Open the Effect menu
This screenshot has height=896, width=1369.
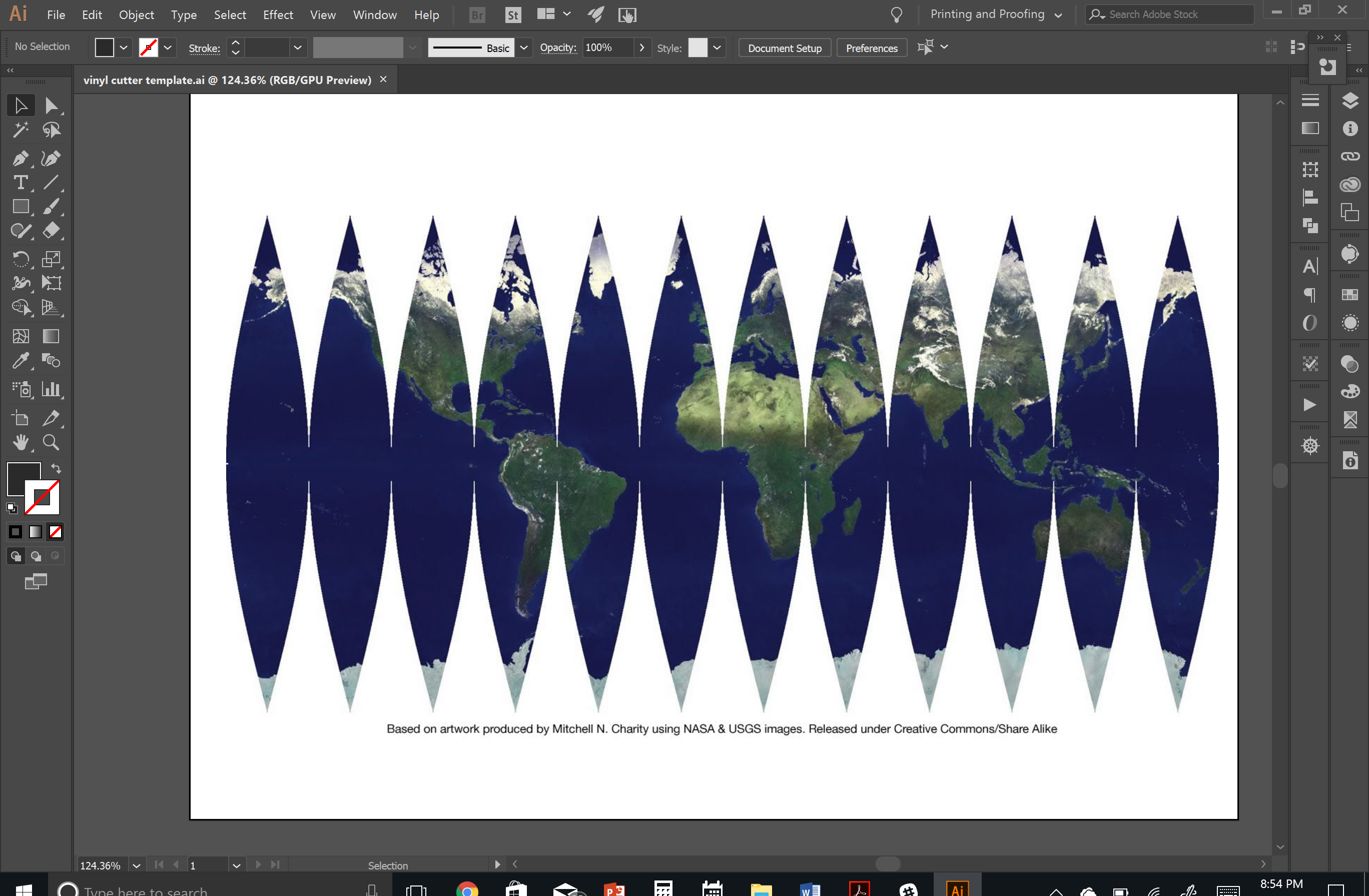tap(278, 15)
